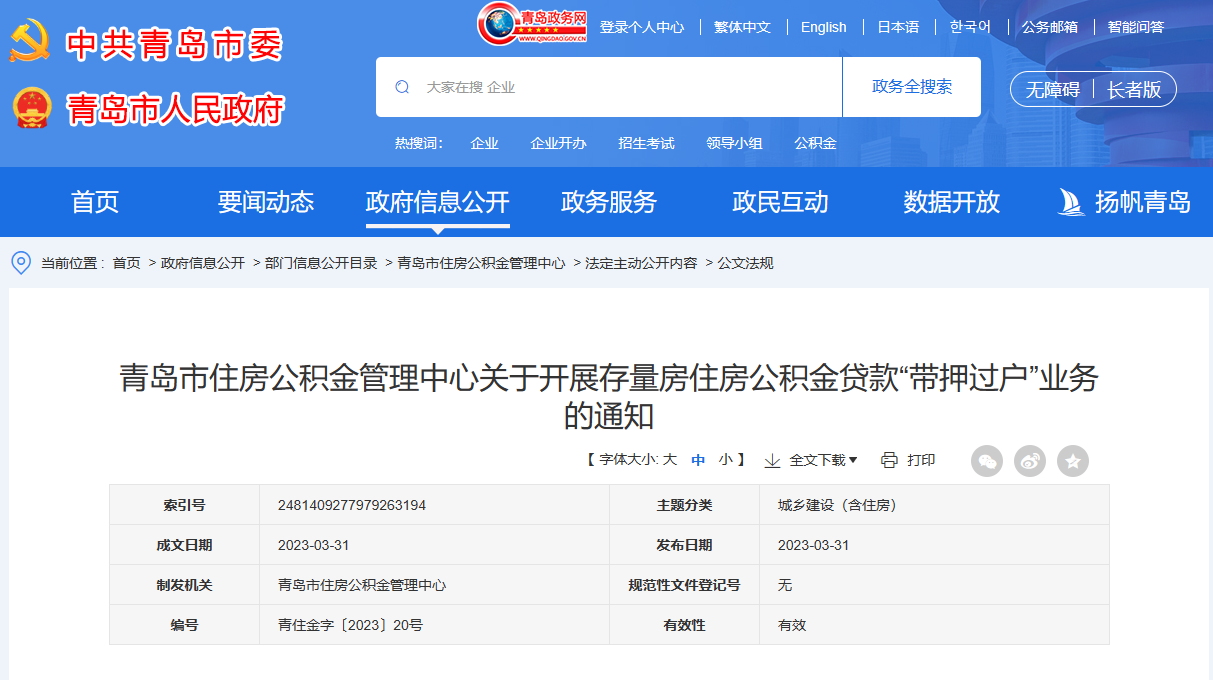Image resolution: width=1213 pixels, height=680 pixels.
Task: Click the 政务全搜索 search button
Action: (912, 87)
